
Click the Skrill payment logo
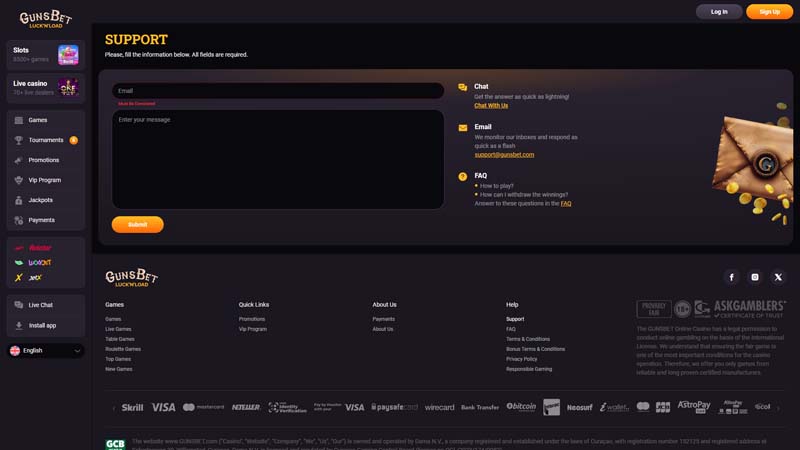tap(133, 407)
